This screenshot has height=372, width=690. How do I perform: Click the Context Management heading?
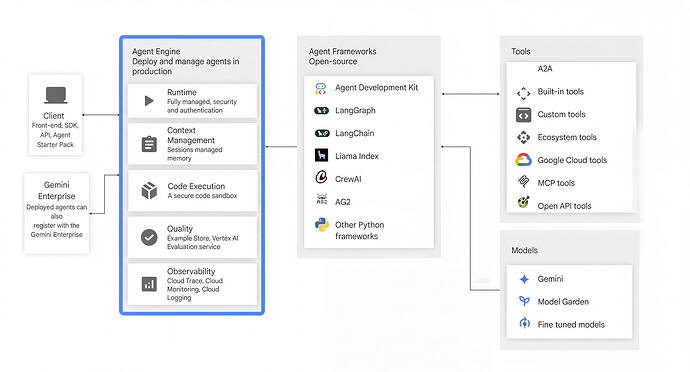pyautogui.click(x=191, y=136)
